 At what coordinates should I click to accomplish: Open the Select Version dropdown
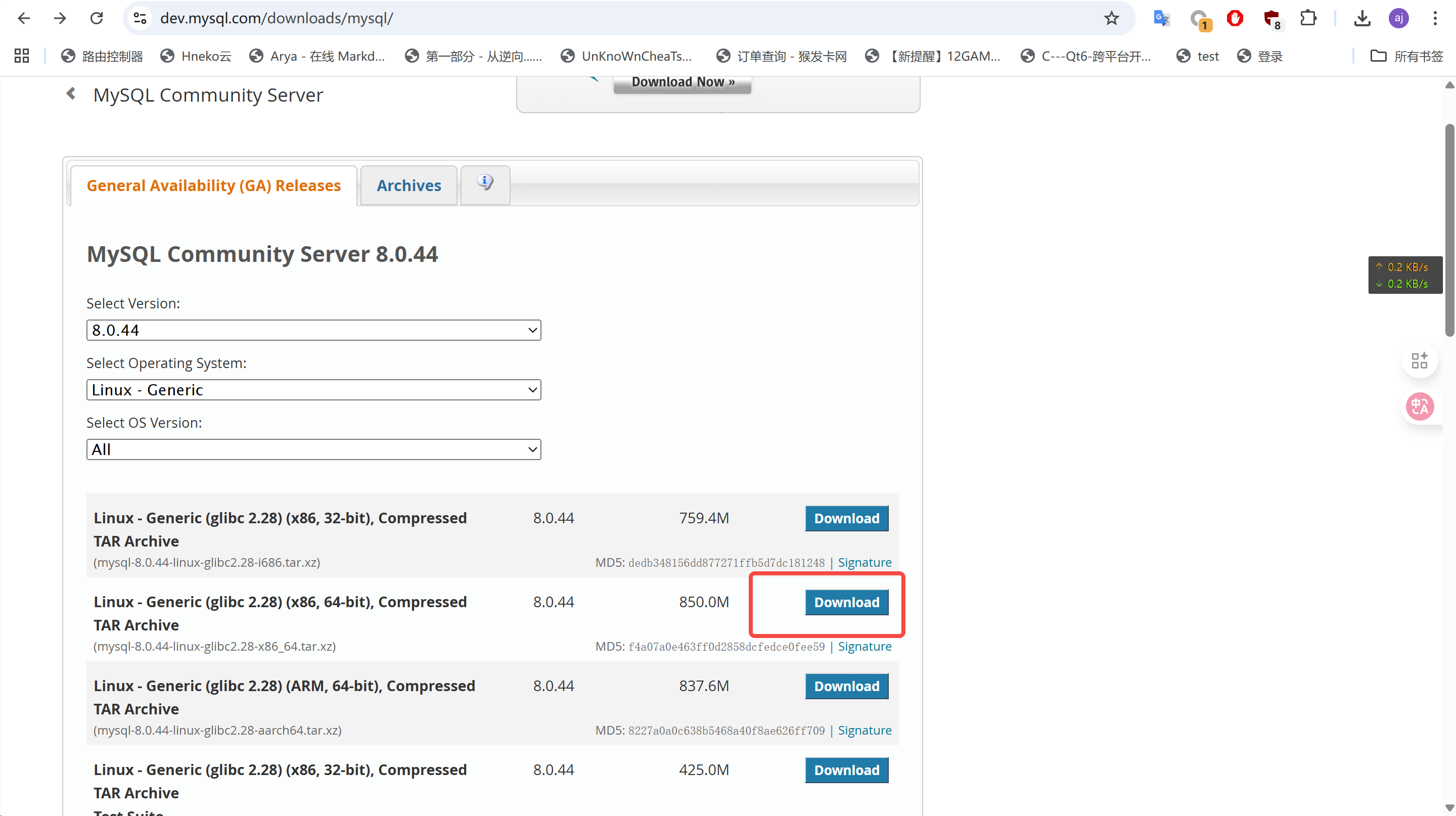coord(313,330)
